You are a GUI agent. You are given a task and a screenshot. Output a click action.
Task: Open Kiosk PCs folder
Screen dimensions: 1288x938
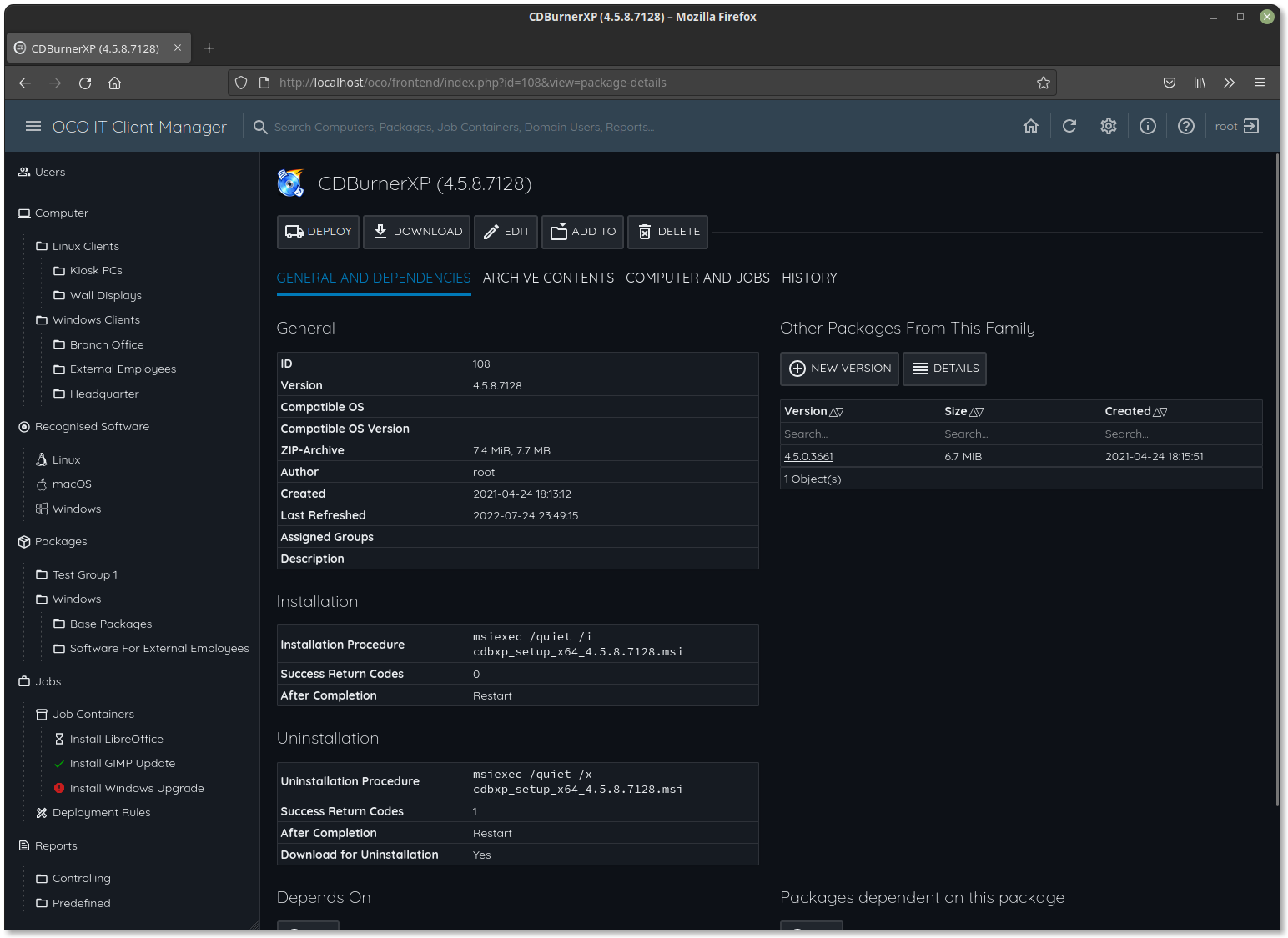88,270
